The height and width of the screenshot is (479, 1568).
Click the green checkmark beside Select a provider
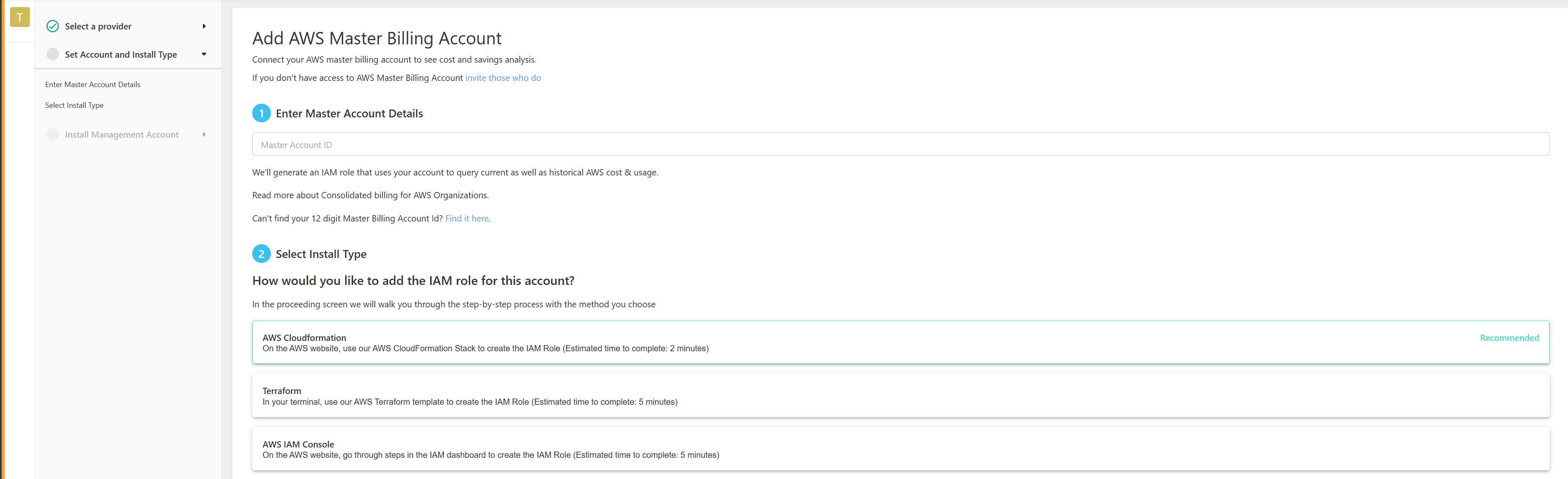(x=53, y=26)
